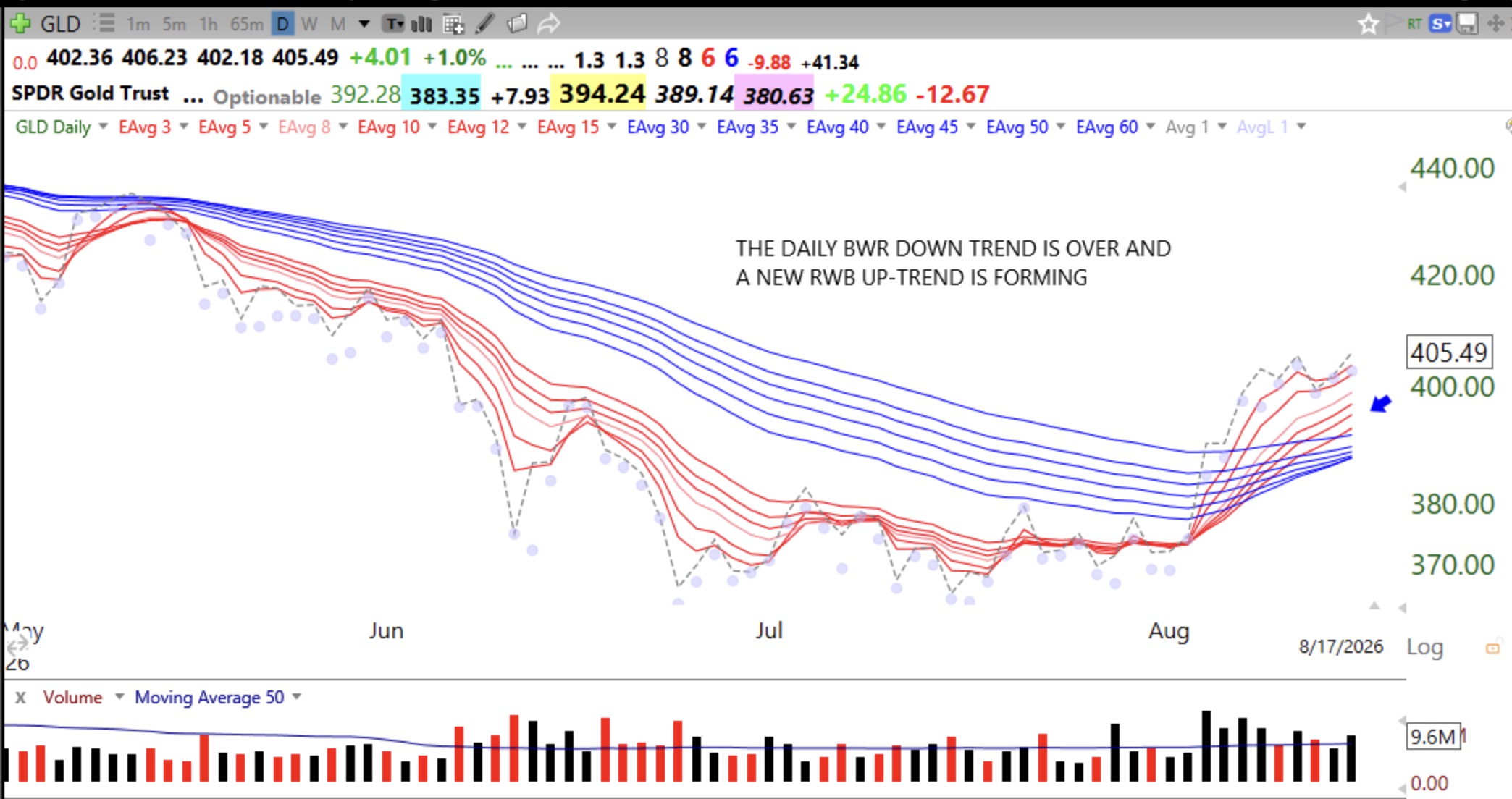Click the trend annotation text note
Image resolution: width=1512 pixels, height=799 pixels.
[953, 263]
